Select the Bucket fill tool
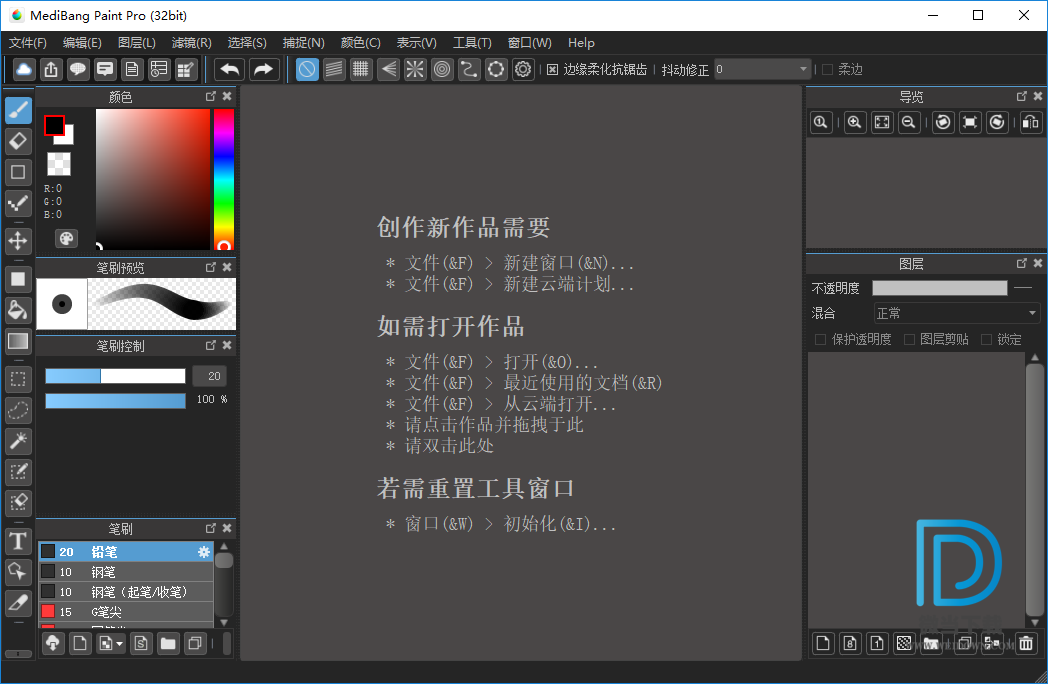 point(18,310)
